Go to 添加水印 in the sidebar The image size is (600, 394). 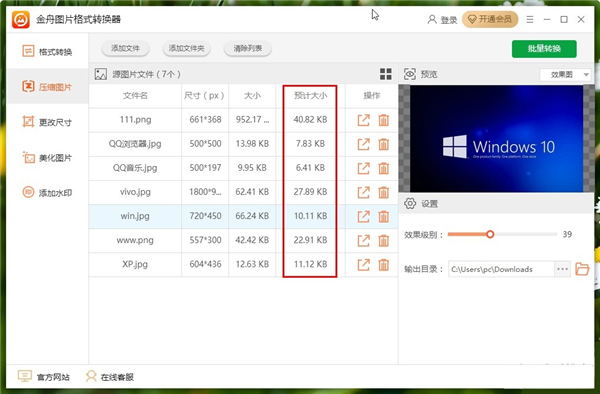point(47,192)
